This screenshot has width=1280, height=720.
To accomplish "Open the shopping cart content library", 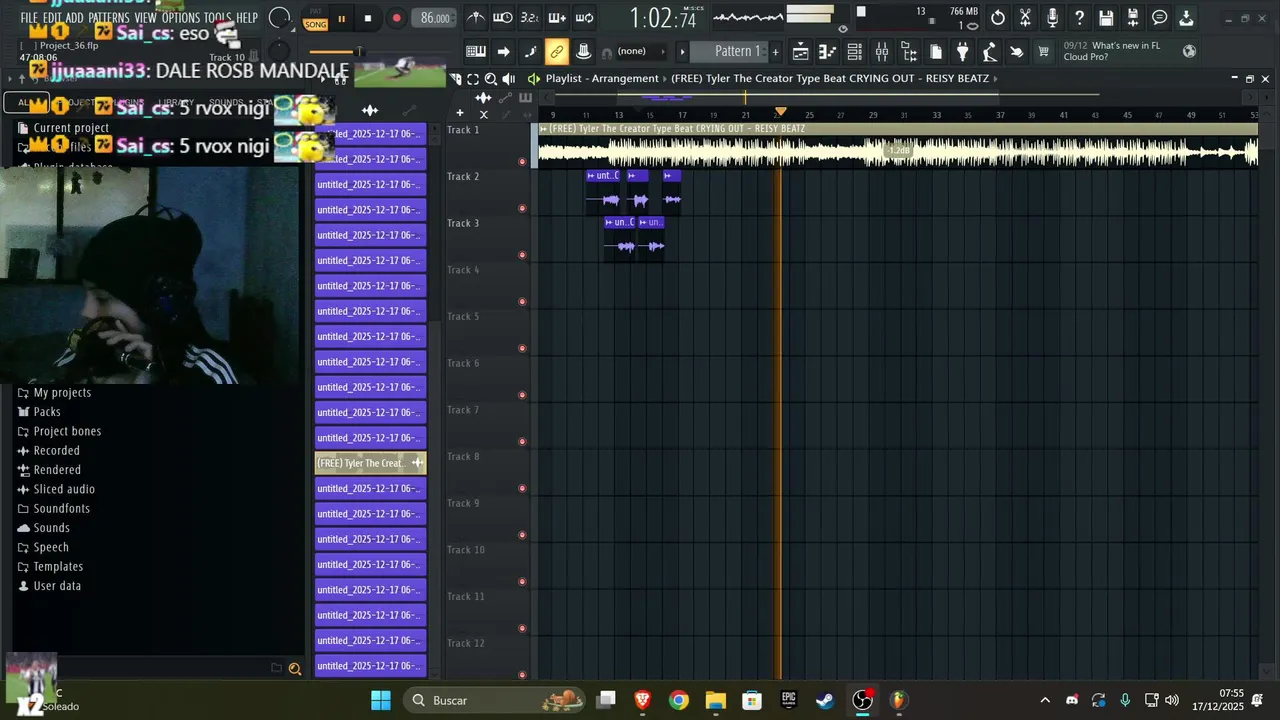I will 1044,51.
